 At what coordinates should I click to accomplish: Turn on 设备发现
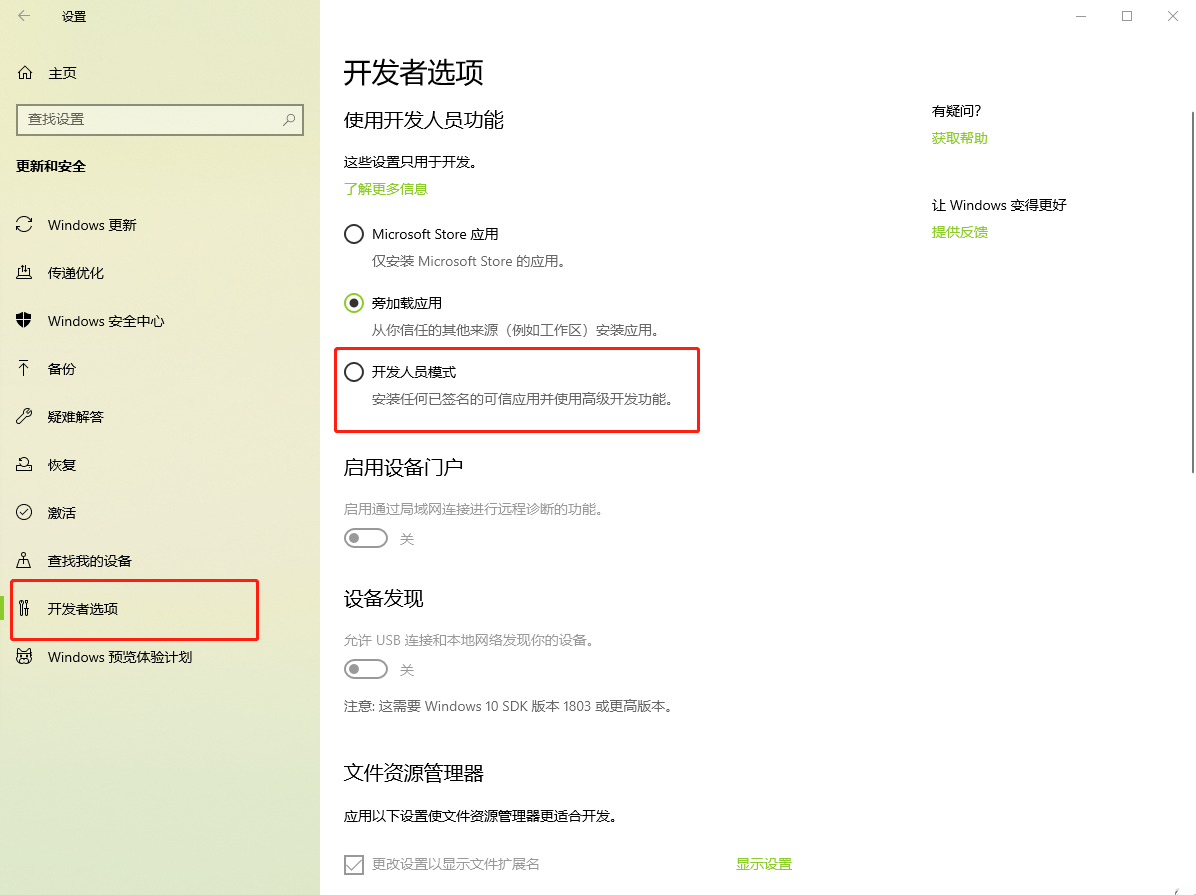coord(365,669)
